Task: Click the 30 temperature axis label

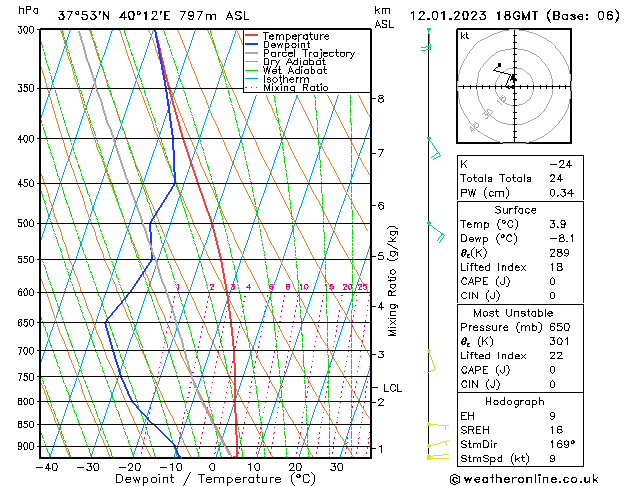Action: [336, 467]
